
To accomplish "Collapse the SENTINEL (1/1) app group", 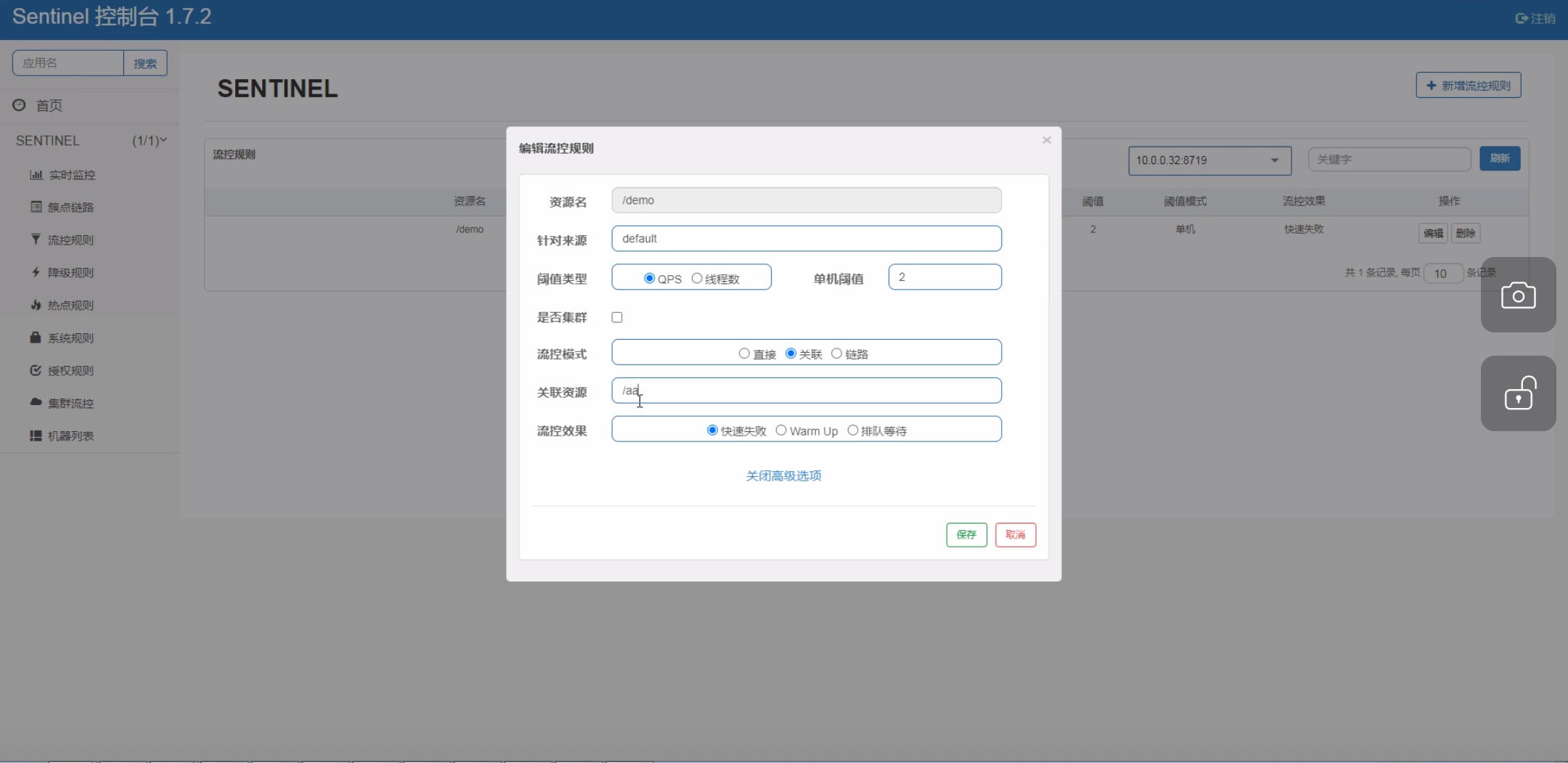I will tap(90, 140).
